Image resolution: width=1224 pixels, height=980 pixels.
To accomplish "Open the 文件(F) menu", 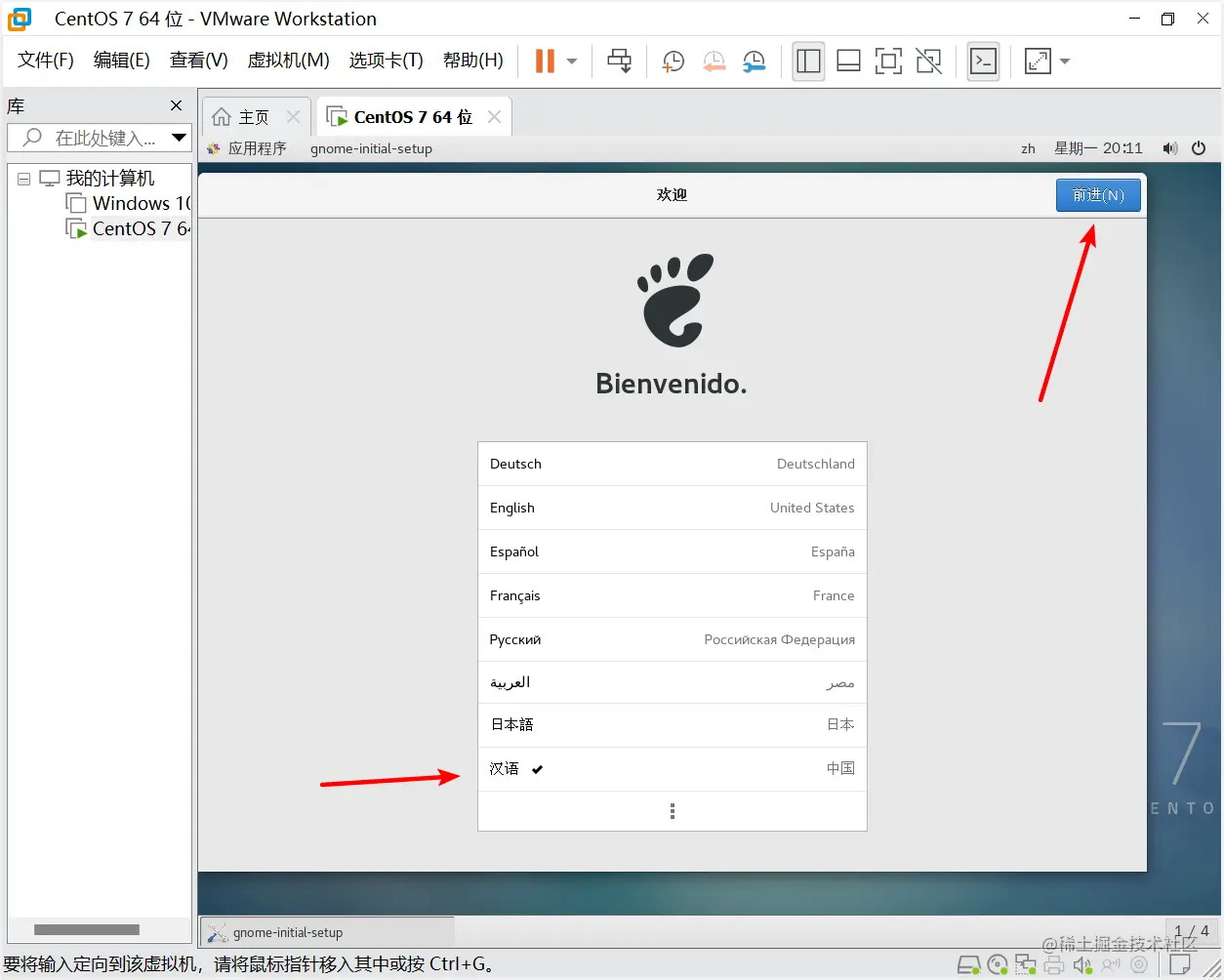I will [46, 61].
